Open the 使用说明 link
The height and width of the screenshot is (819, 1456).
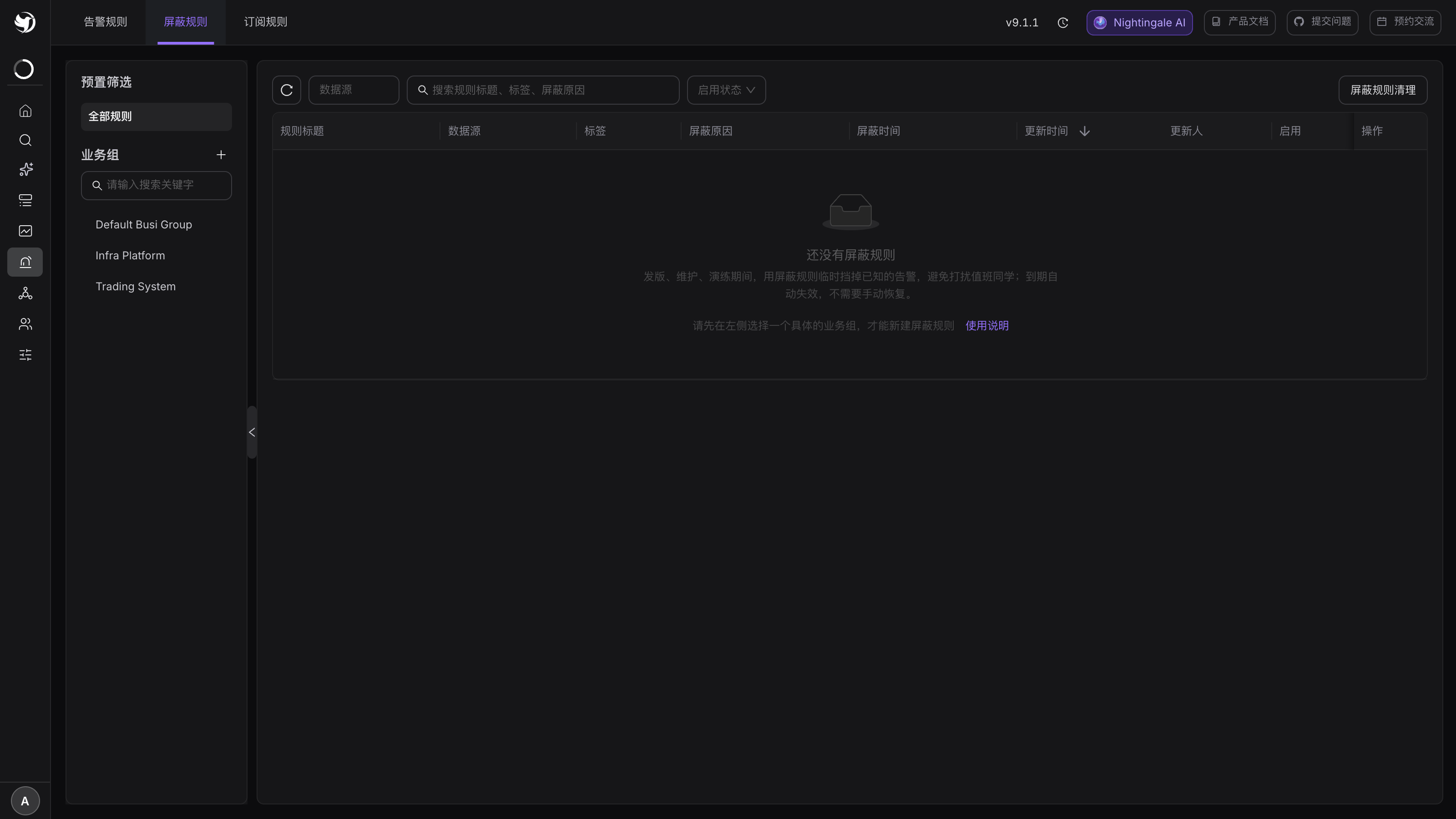(987, 326)
